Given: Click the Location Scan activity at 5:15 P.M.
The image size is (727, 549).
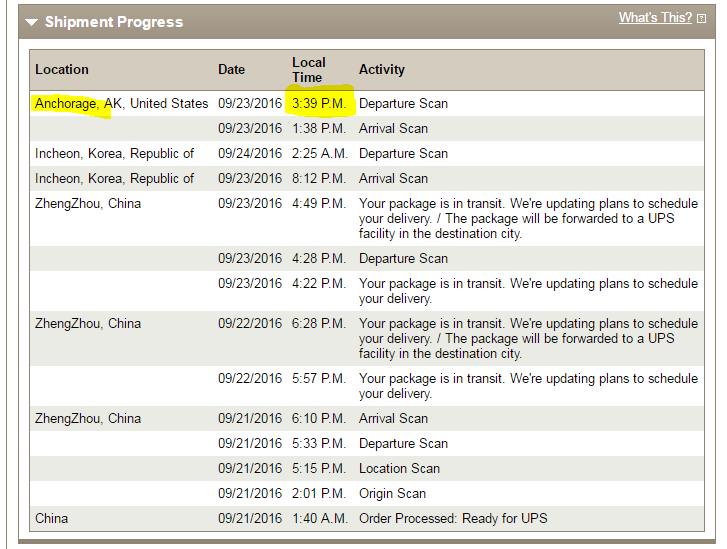Looking at the screenshot, I should (x=399, y=468).
